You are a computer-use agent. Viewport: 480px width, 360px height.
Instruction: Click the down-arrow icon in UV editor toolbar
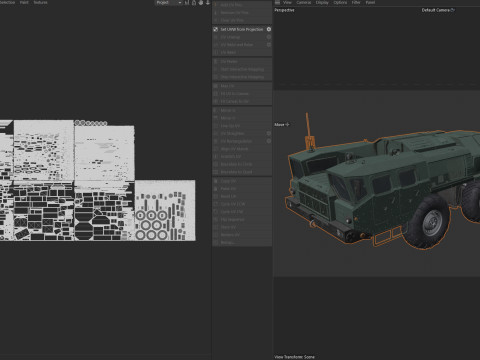[208, 3]
